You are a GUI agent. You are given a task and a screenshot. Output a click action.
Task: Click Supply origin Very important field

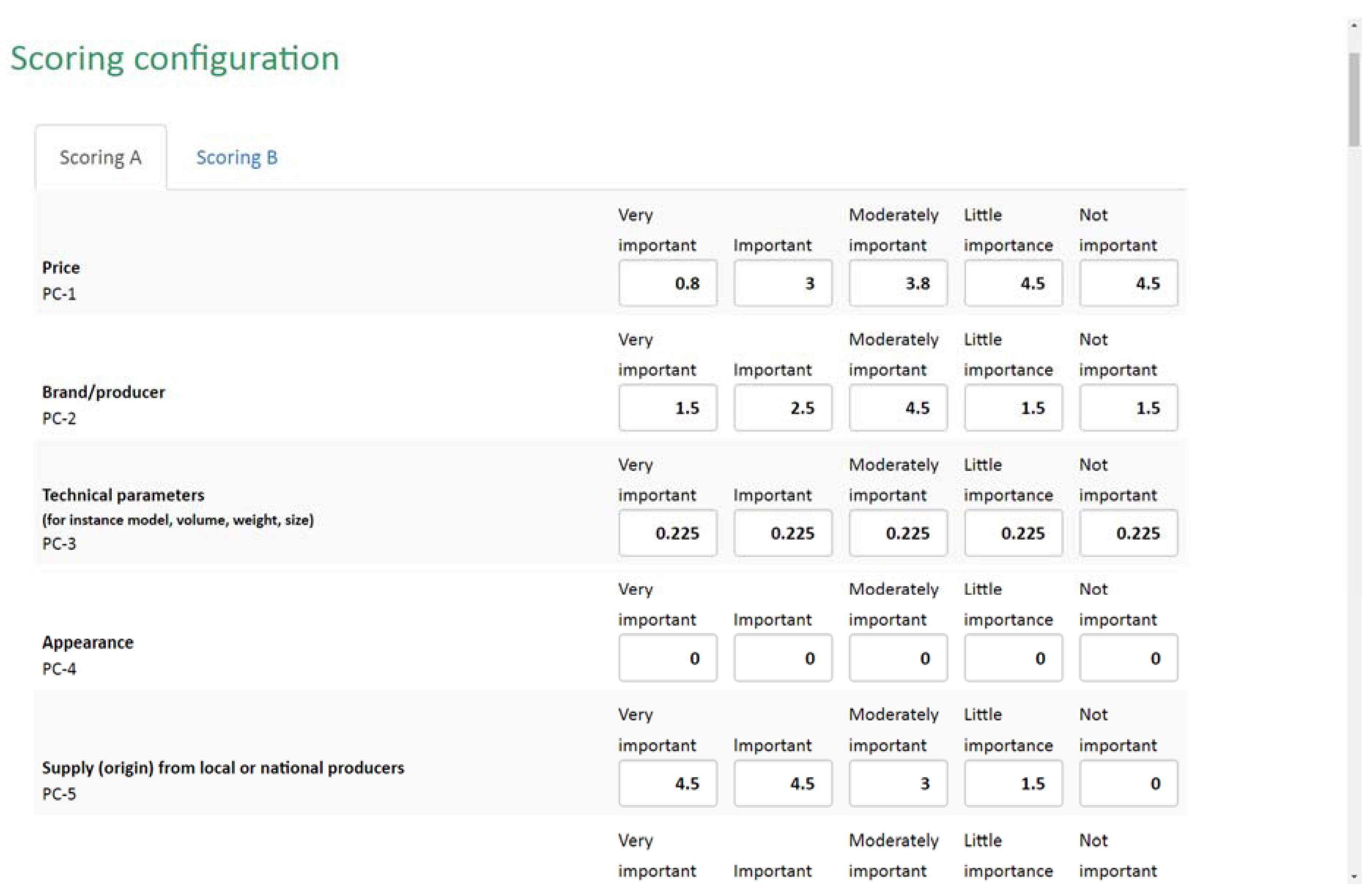(x=668, y=783)
